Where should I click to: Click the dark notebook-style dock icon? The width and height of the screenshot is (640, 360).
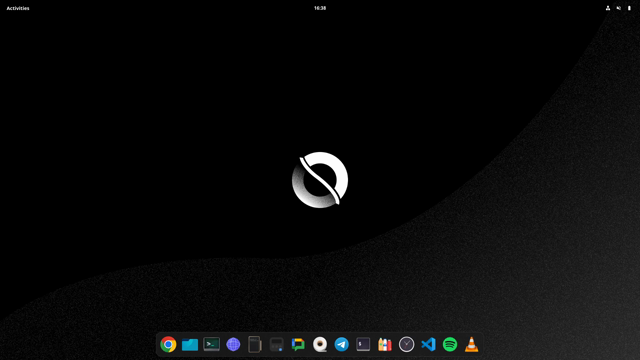(255, 344)
